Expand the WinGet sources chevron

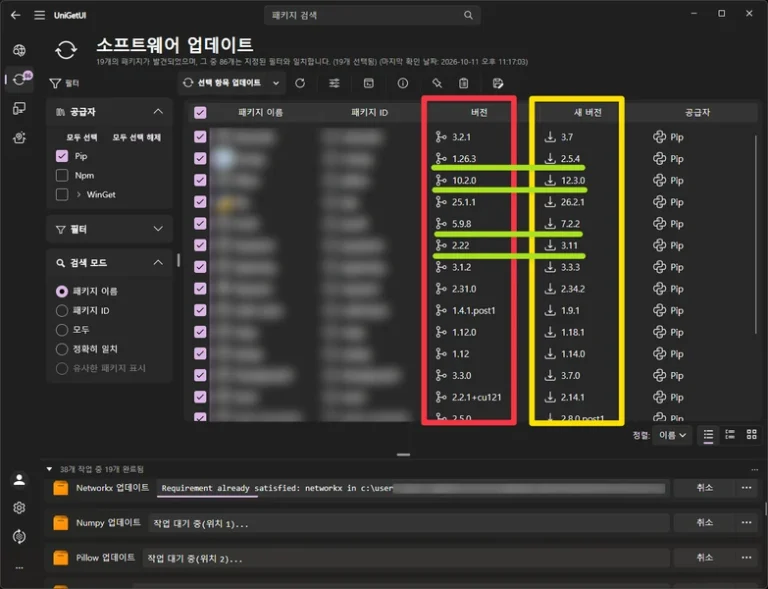coord(78,194)
